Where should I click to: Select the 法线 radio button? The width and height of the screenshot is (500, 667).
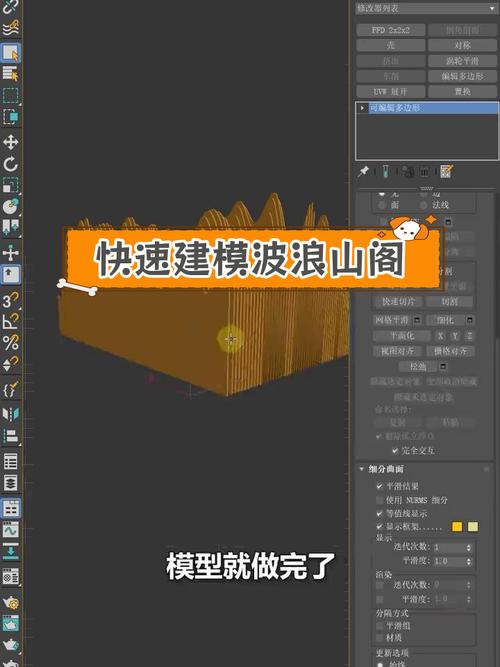423,205
